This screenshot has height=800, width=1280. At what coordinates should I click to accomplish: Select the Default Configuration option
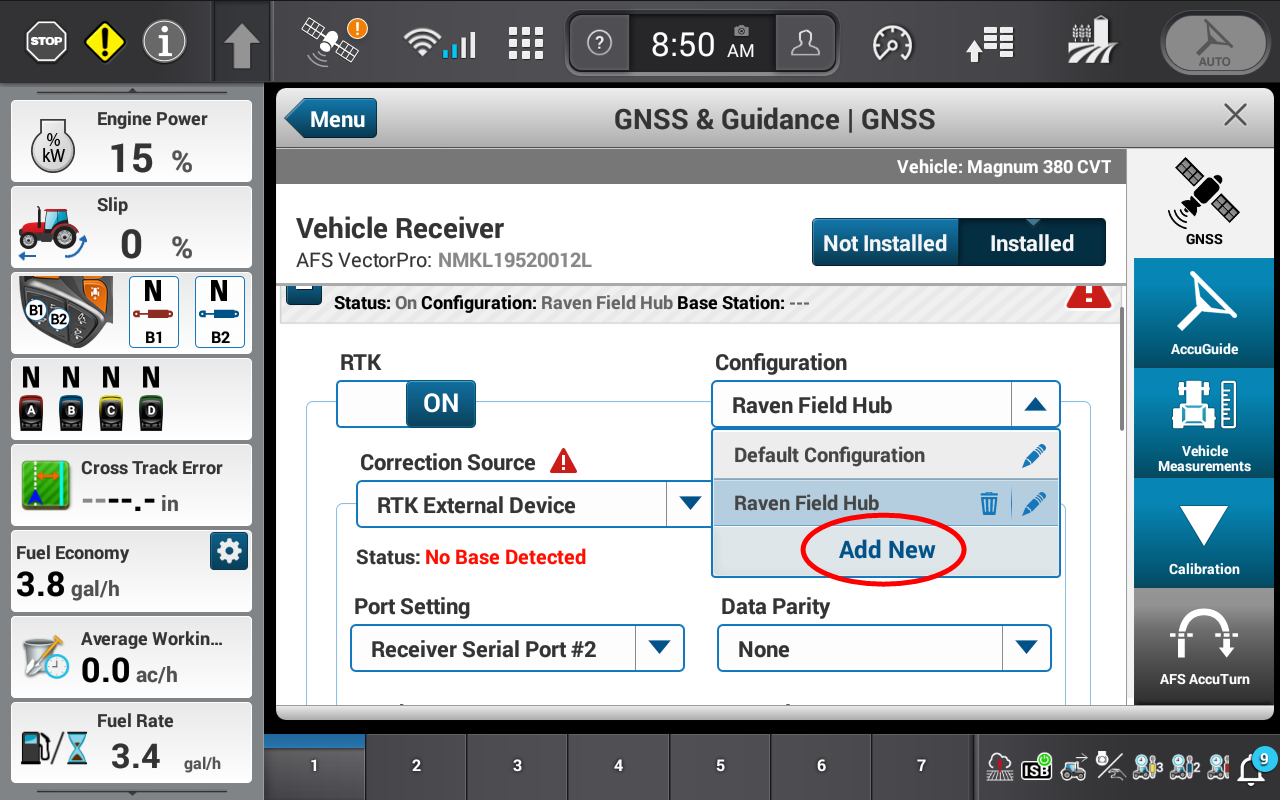[x=886, y=455]
